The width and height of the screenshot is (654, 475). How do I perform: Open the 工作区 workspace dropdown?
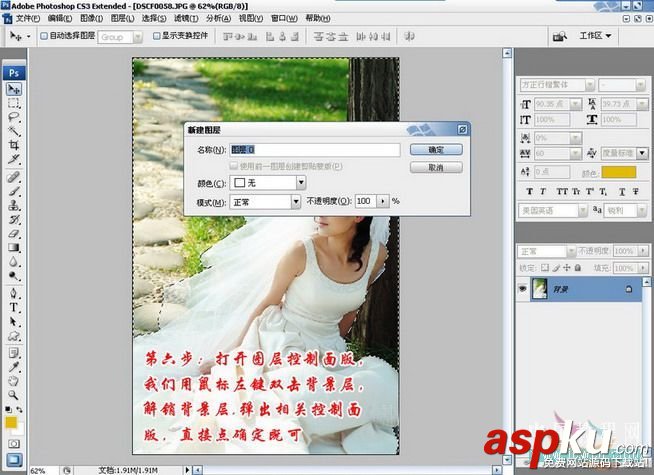click(595, 36)
